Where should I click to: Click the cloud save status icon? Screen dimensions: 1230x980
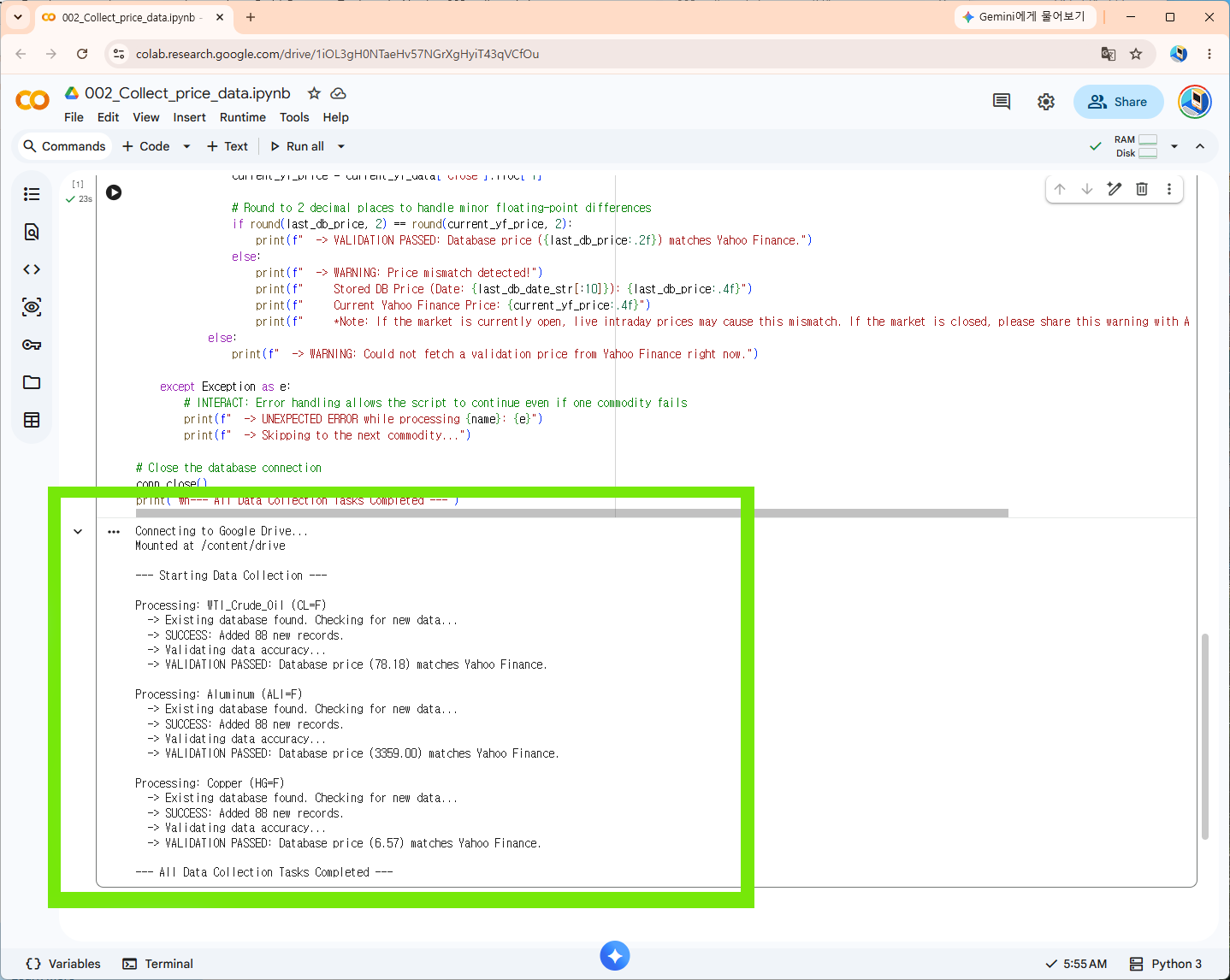point(339,93)
